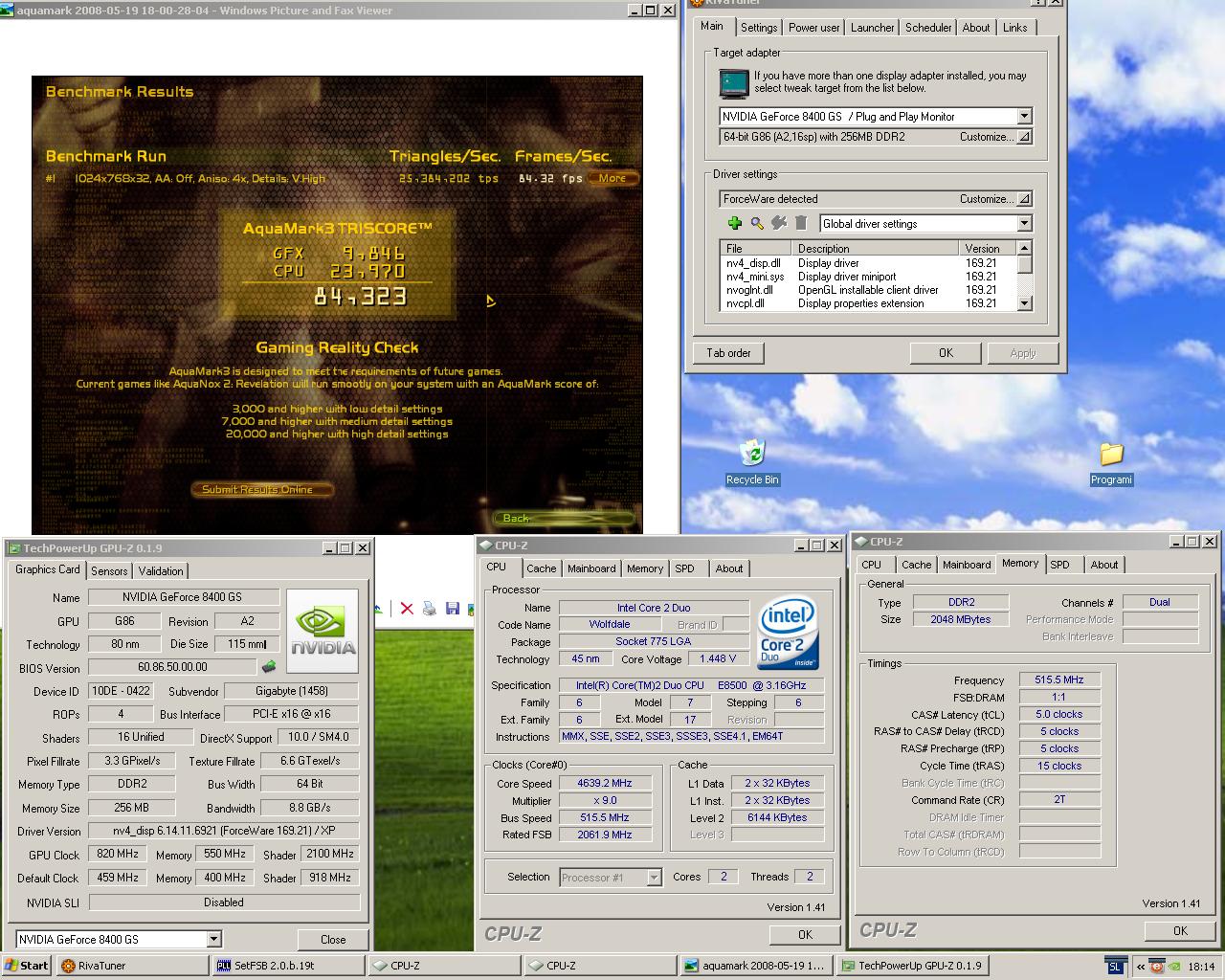This screenshot has height=980, width=1225.
Task: Click the system clock 18:14
Action: coord(1201,967)
